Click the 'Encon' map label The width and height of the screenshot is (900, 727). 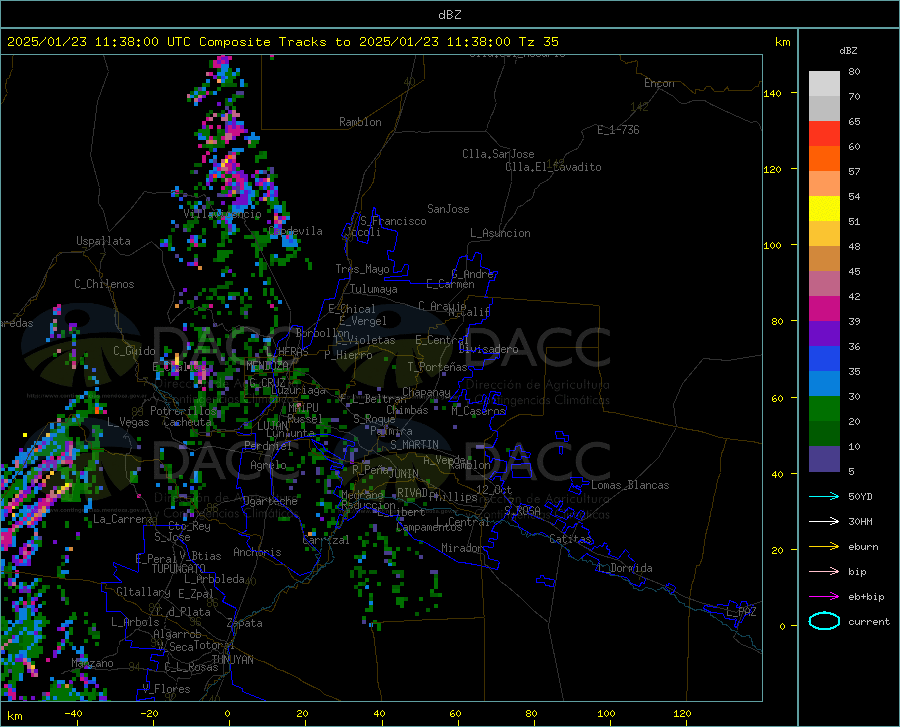point(659,83)
